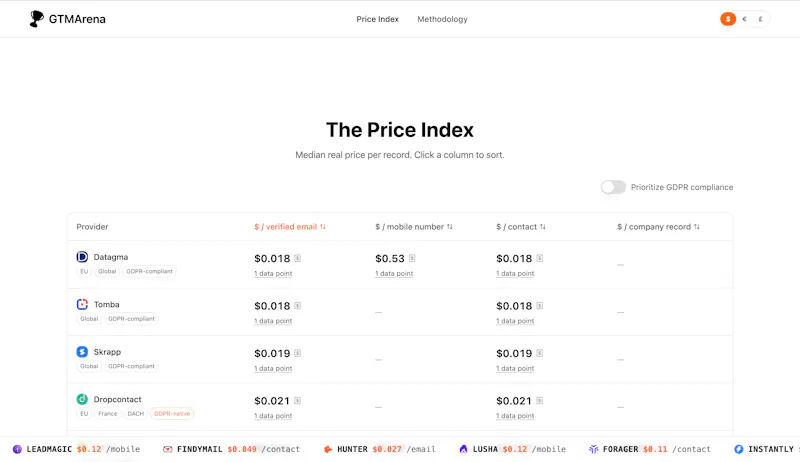800x462 pixels.
Task: Sort by $ / company record column
Action: click(658, 226)
